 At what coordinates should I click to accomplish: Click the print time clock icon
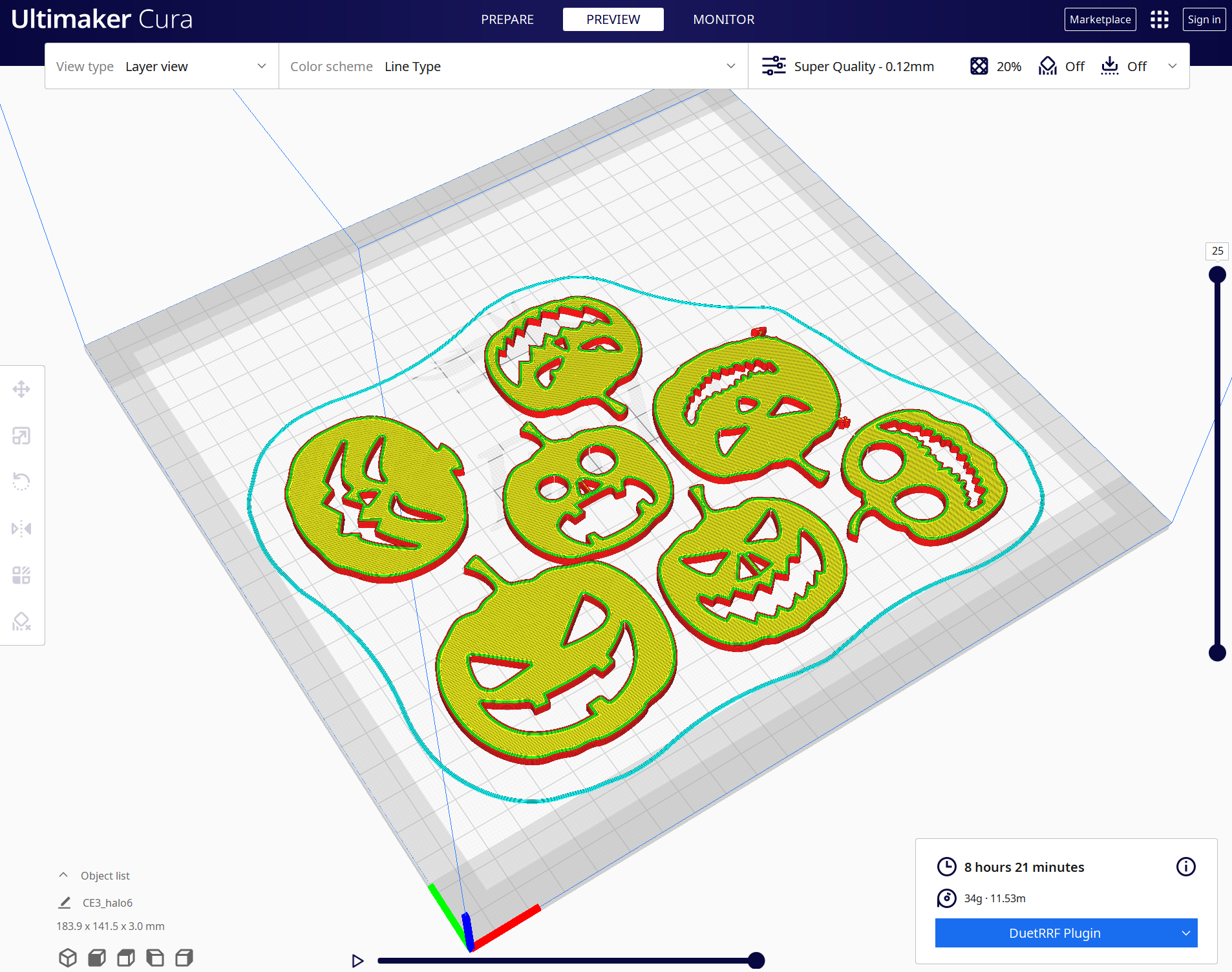[x=947, y=867]
